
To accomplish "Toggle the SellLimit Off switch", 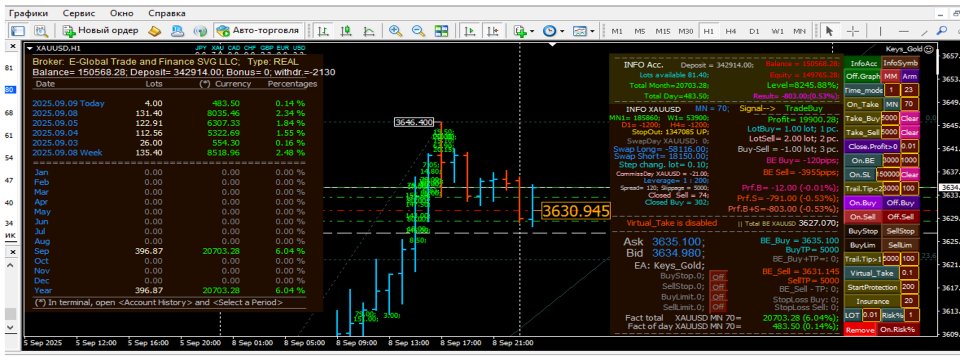I will click(x=718, y=307).
